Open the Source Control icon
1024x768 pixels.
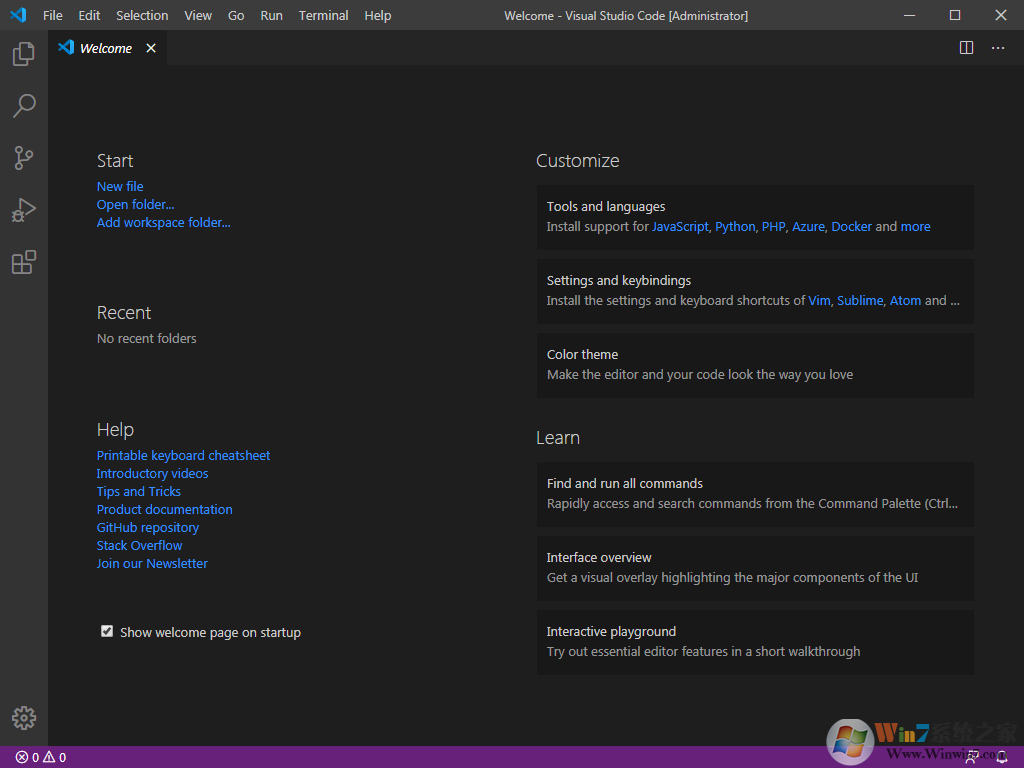point(23,158)
